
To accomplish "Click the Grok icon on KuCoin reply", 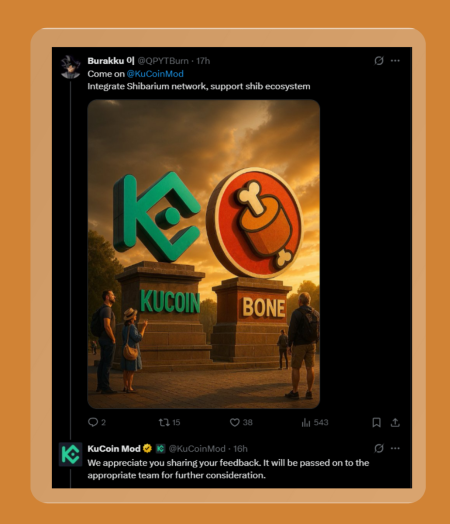I will [x=379, y=448].
